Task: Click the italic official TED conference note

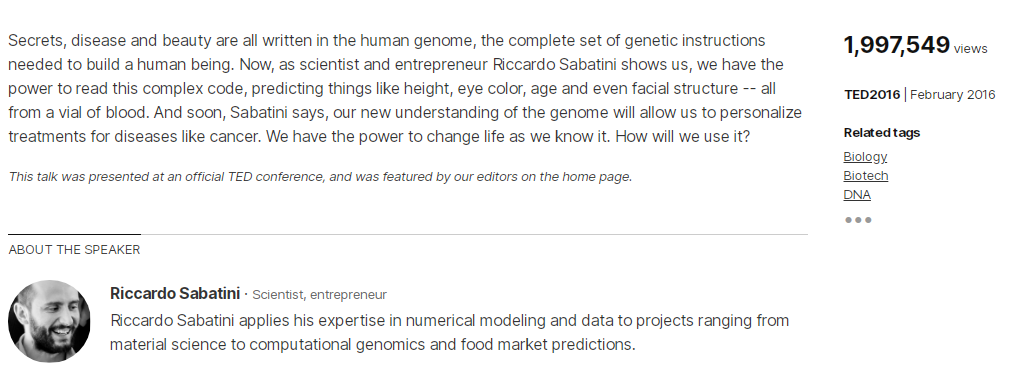Action: point(320,176)
